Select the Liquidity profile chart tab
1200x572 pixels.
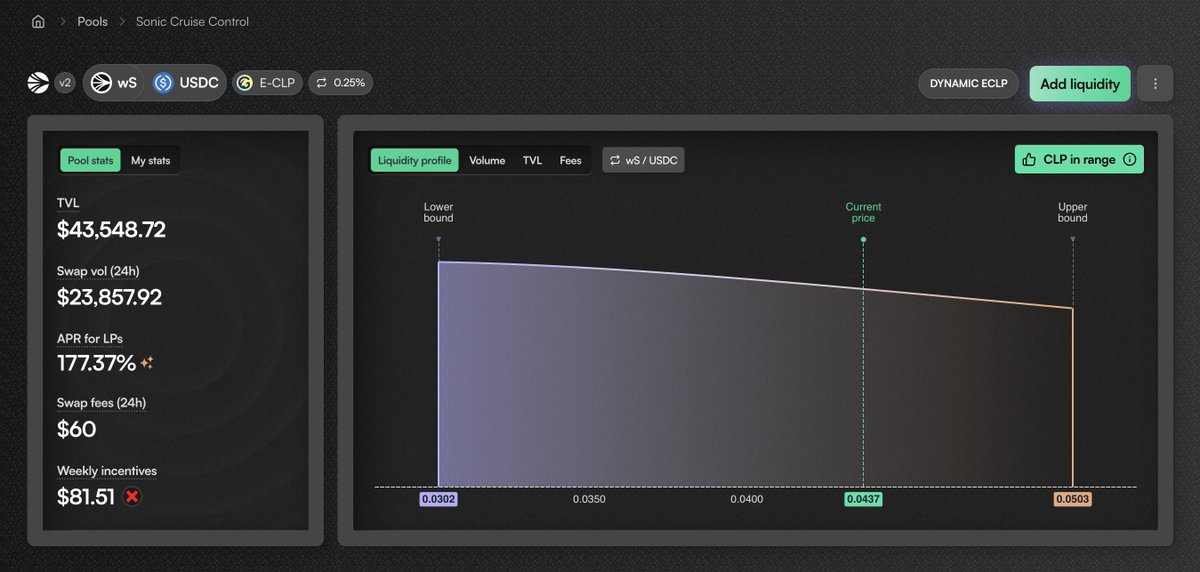(x=414, y=160)
